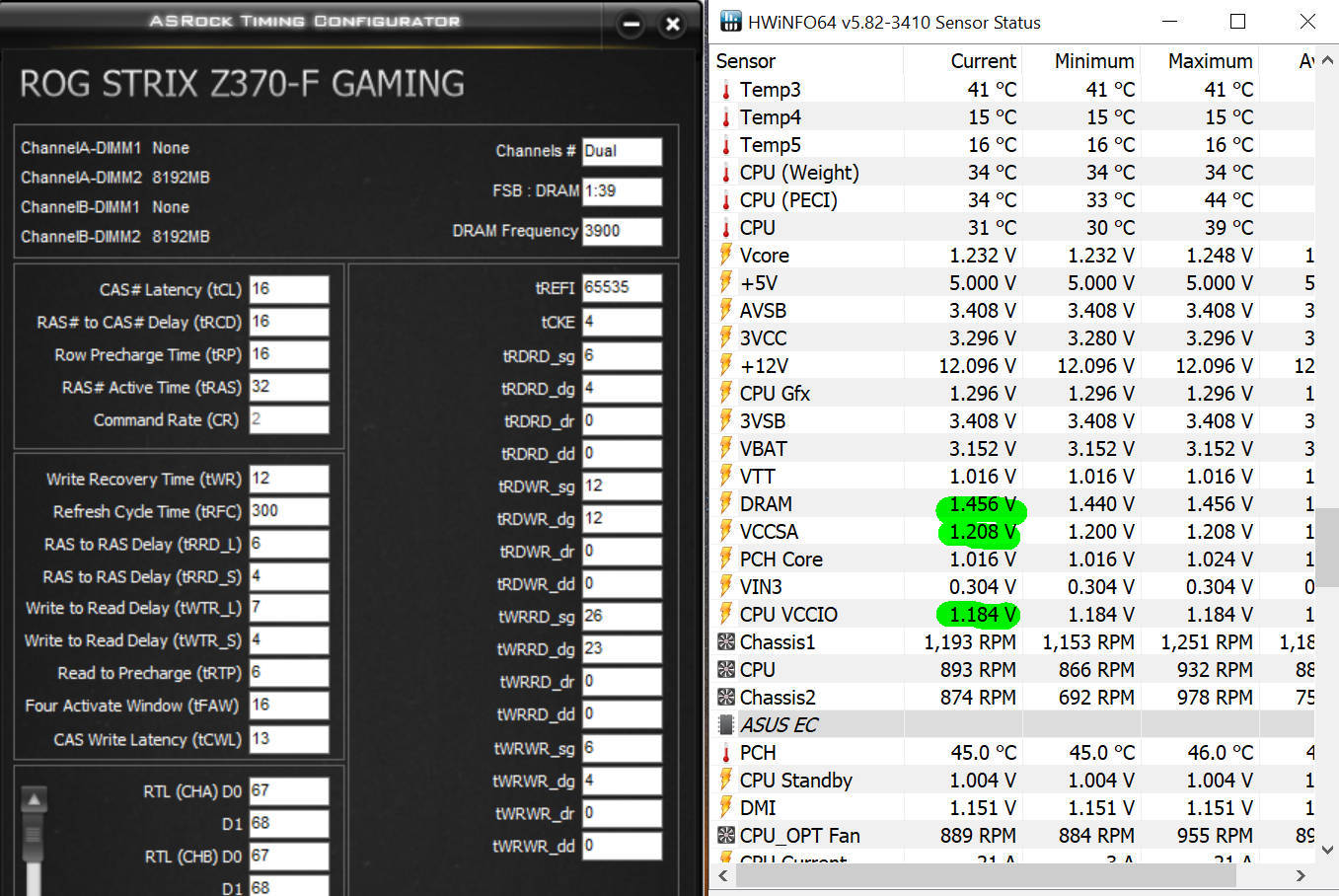Screen dimensions: 1339x896
Task: Select the tWRWR_sg value field
Action: tap(622, 748)
